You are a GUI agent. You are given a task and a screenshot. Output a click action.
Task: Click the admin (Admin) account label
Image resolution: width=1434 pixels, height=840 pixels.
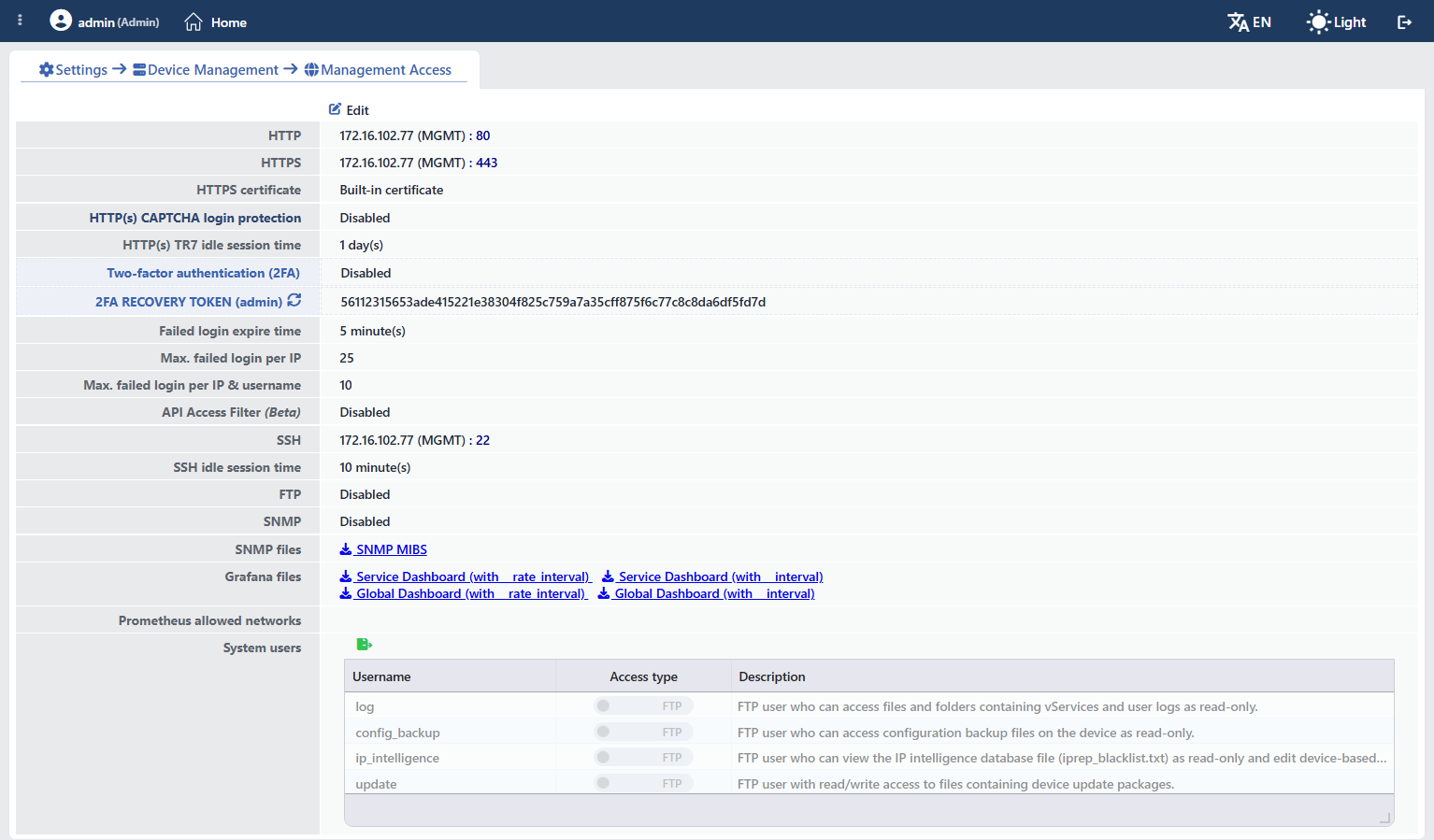coord(119,22)
